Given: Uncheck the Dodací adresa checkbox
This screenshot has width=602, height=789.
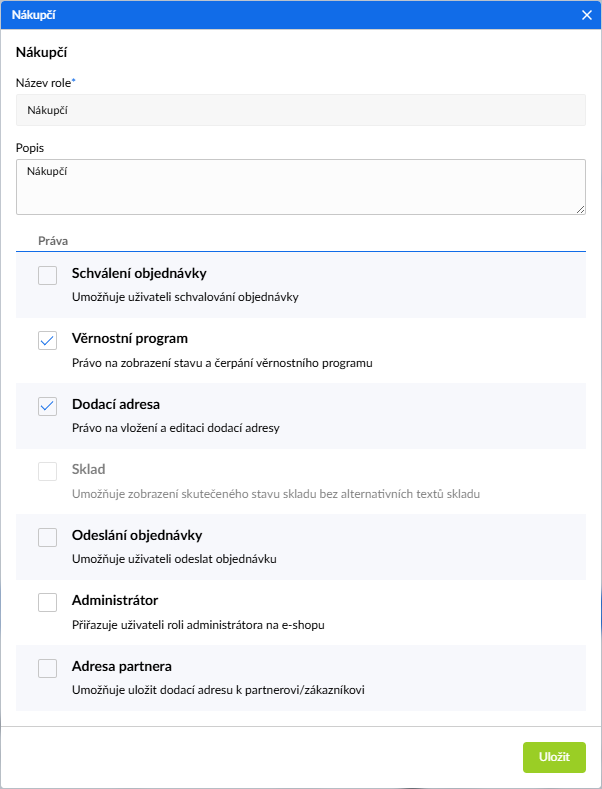Looking at the screenshot, I should point(47,406).
